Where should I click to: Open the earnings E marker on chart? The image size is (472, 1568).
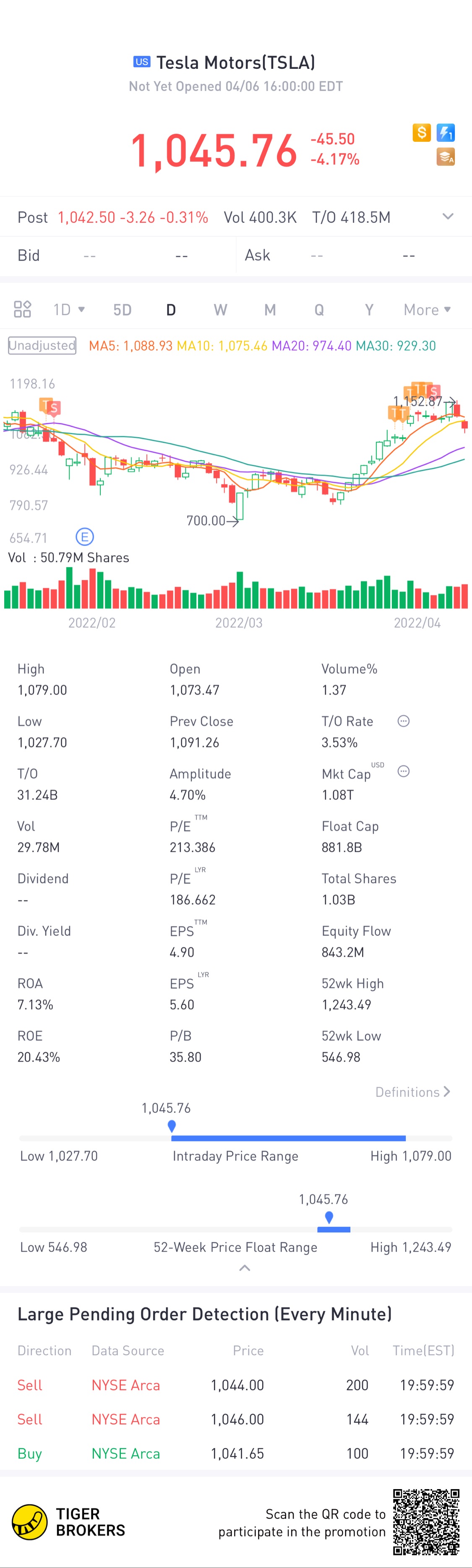[85, 537]
